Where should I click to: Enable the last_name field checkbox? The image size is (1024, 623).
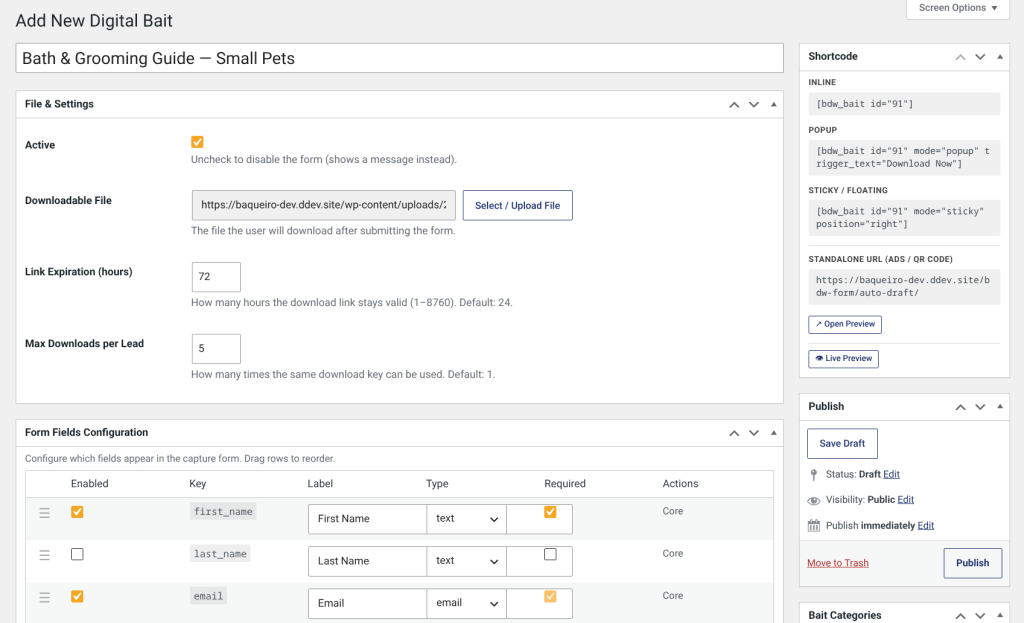(x=77, y=554)
